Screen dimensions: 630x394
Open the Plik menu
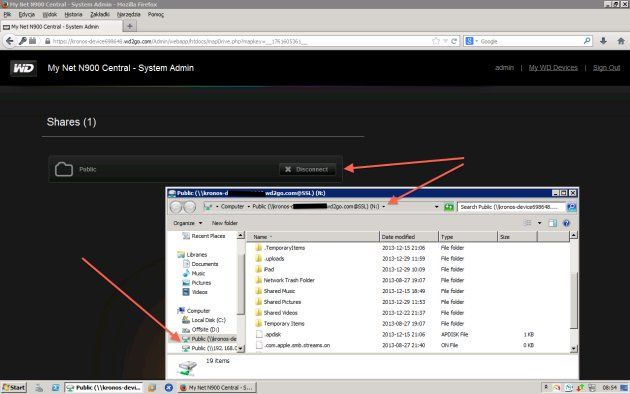click(7, 14)
